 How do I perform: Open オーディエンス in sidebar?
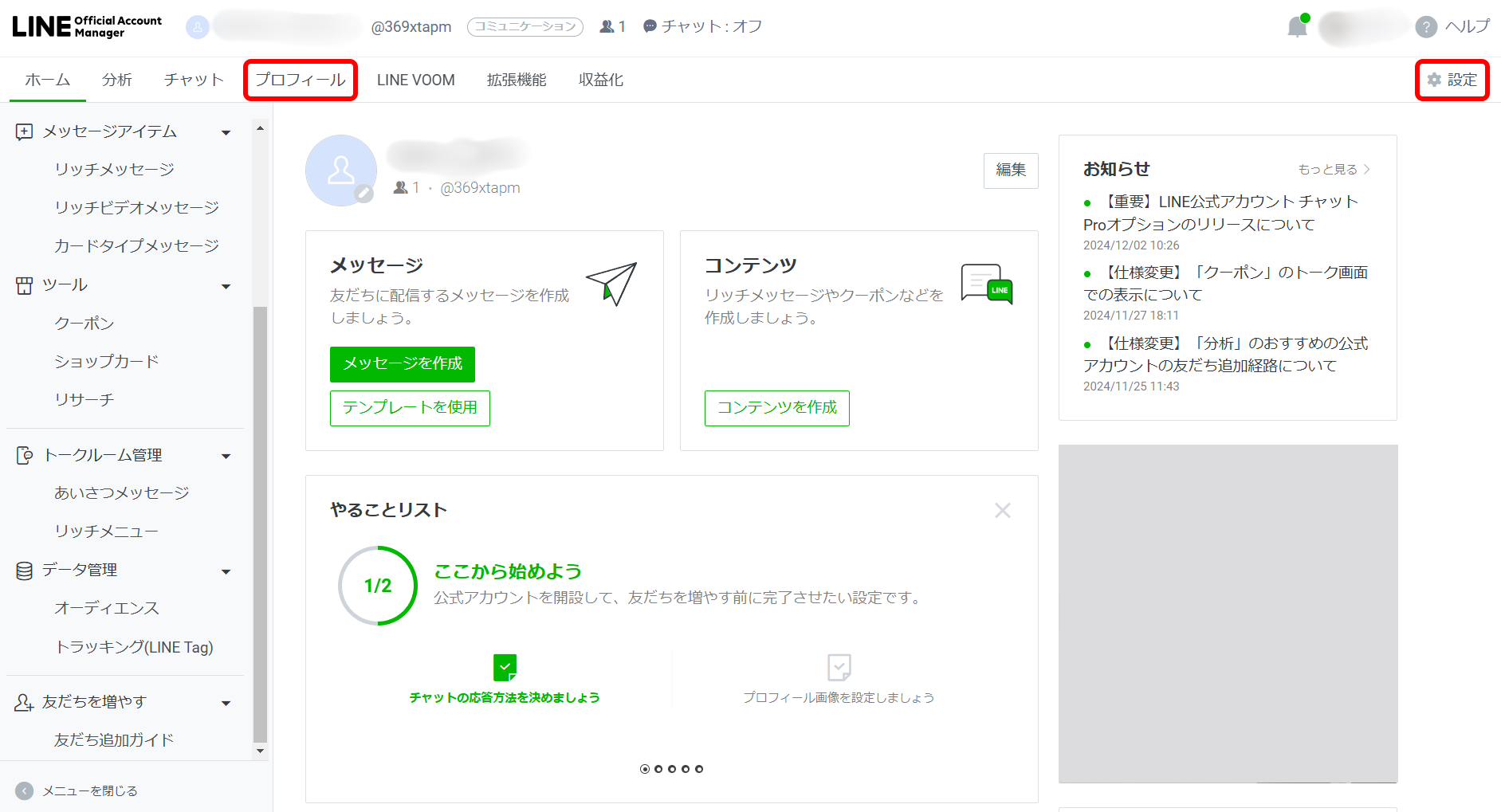click(x=106, y=608)
